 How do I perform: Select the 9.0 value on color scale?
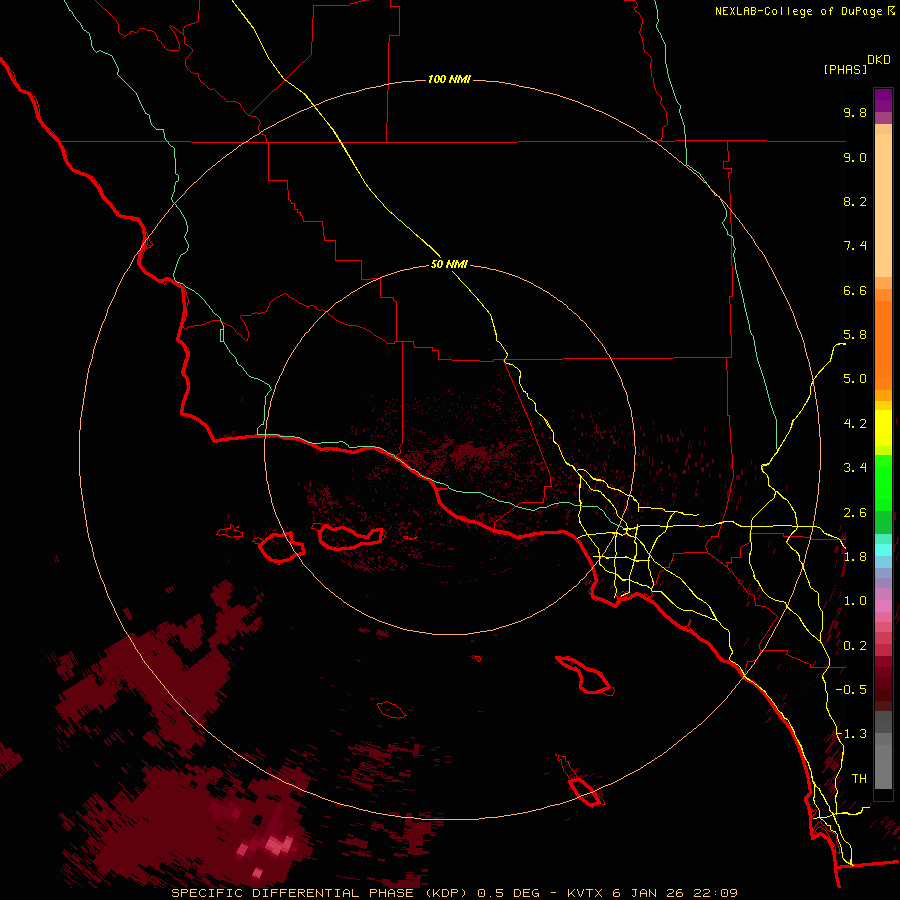[x=855, y=157]
